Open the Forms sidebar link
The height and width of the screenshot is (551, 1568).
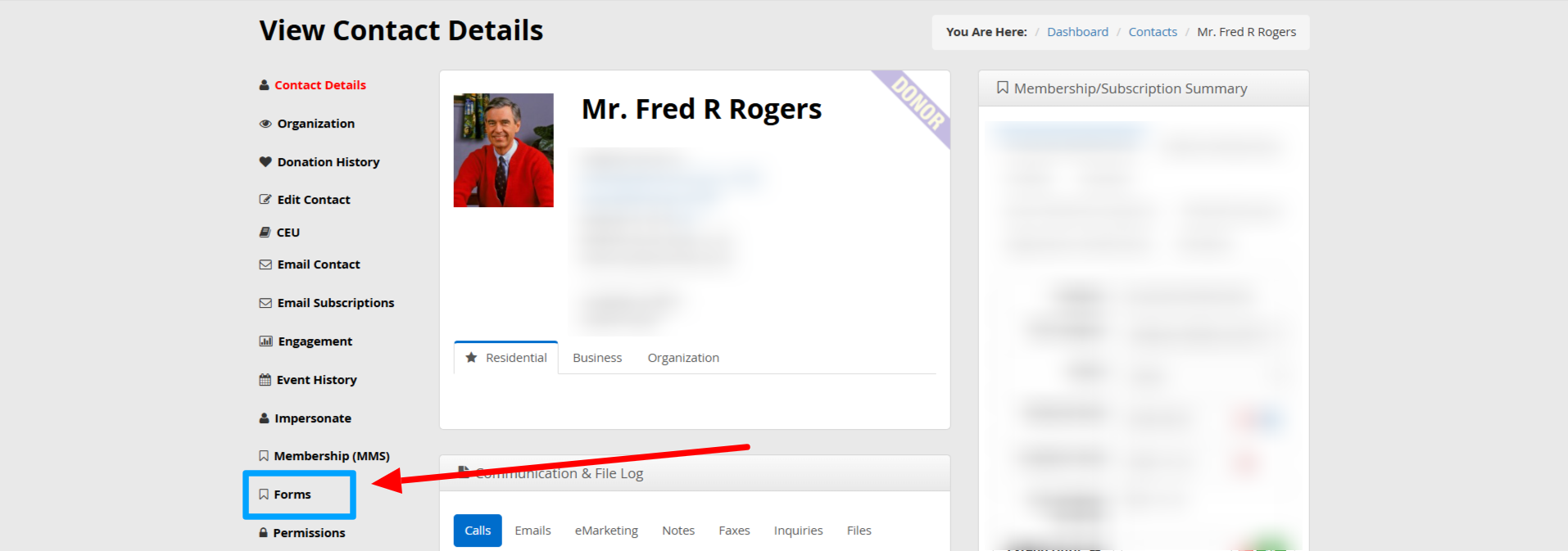point(292,495)
